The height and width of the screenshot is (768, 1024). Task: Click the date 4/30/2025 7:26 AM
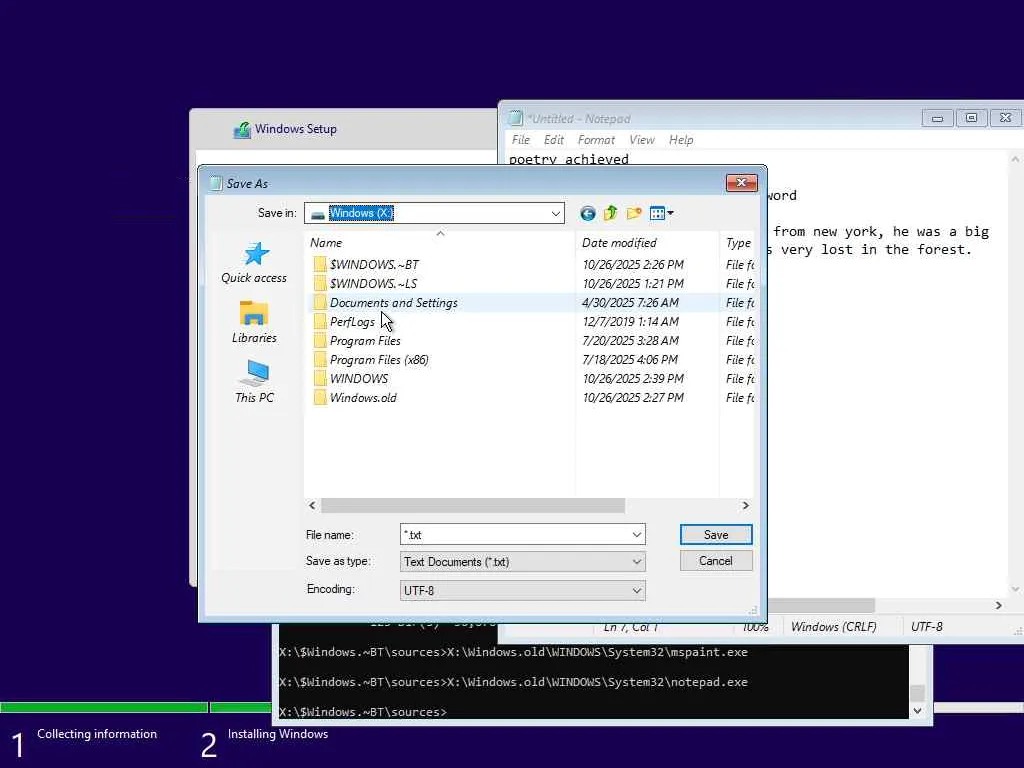click(x=631, y=302)
